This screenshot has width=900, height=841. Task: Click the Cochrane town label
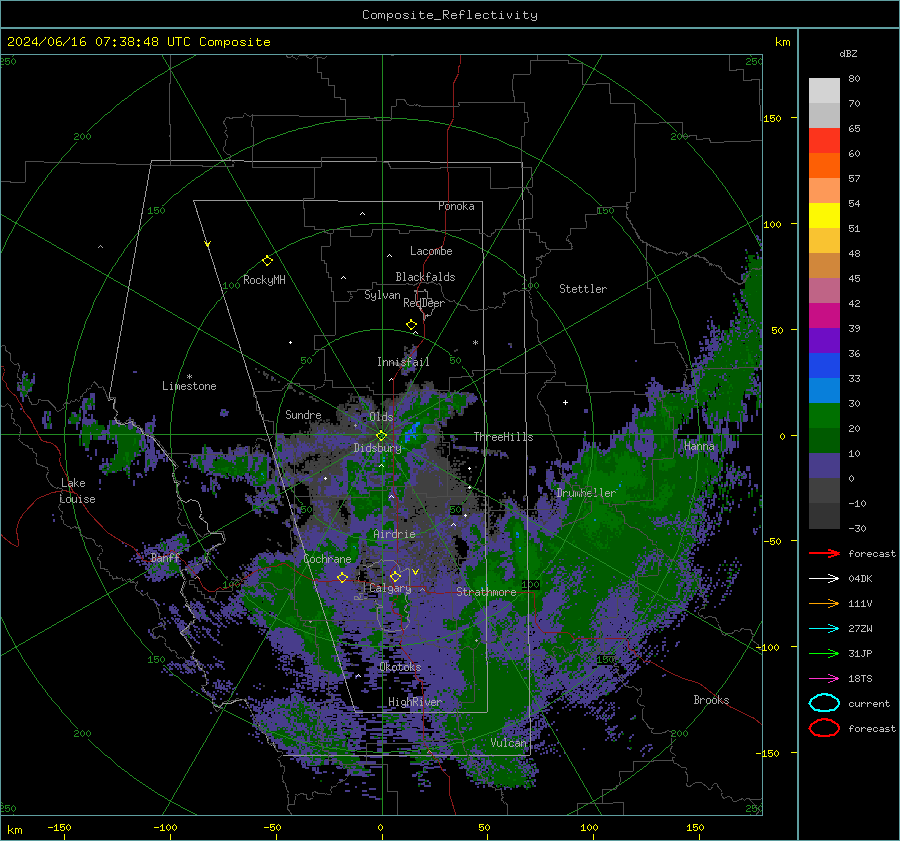pos(327,559)
